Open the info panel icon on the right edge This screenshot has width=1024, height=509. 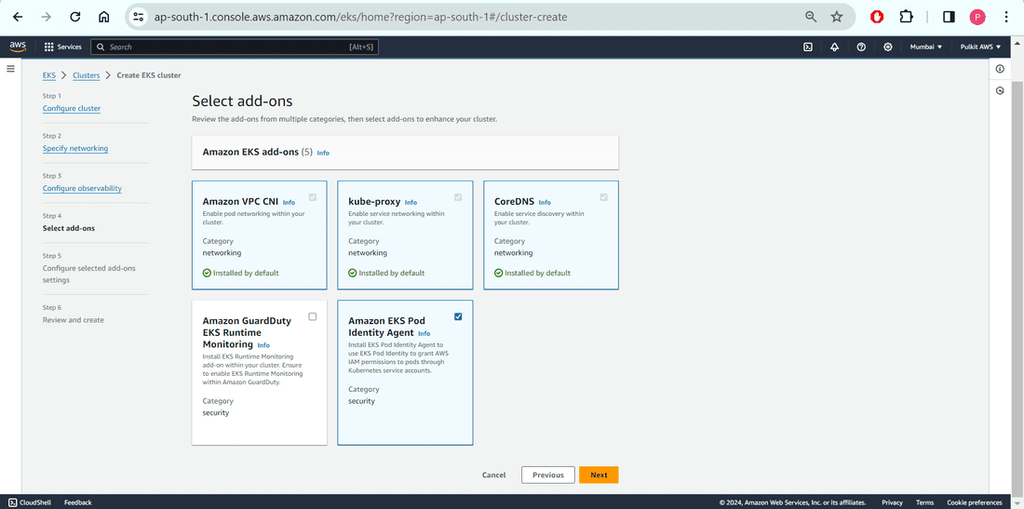click(1000, 69)
